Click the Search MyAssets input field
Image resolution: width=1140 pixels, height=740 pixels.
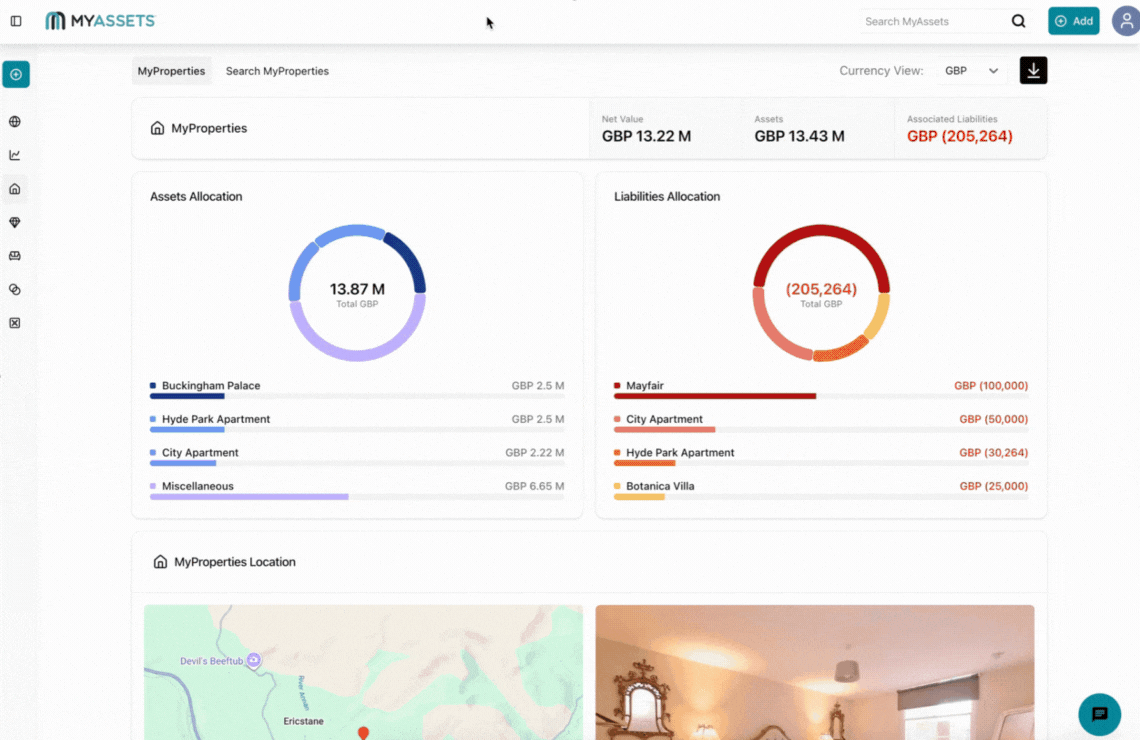(x=930, y=21)
